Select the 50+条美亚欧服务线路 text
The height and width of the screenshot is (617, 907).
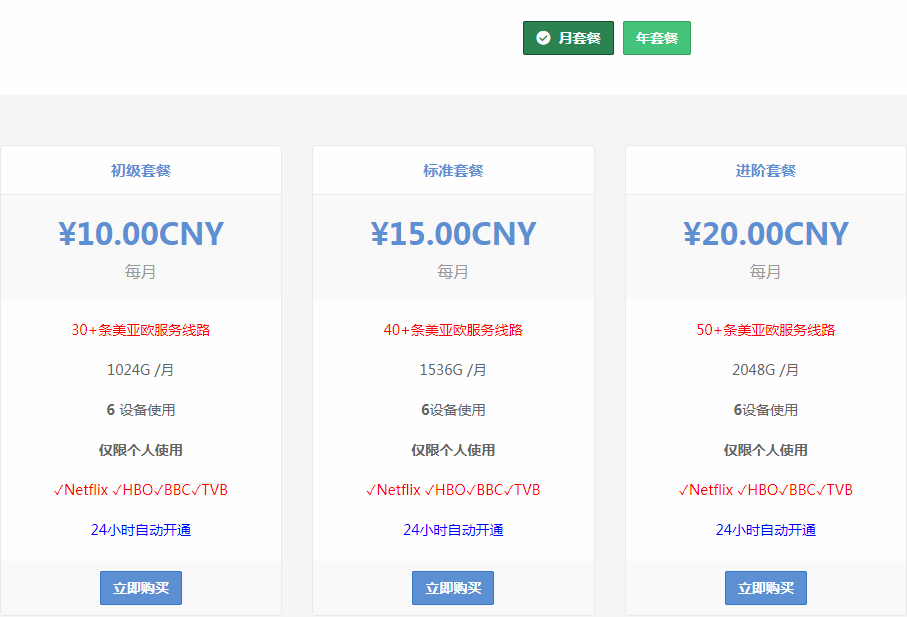[x=765, y=330]
